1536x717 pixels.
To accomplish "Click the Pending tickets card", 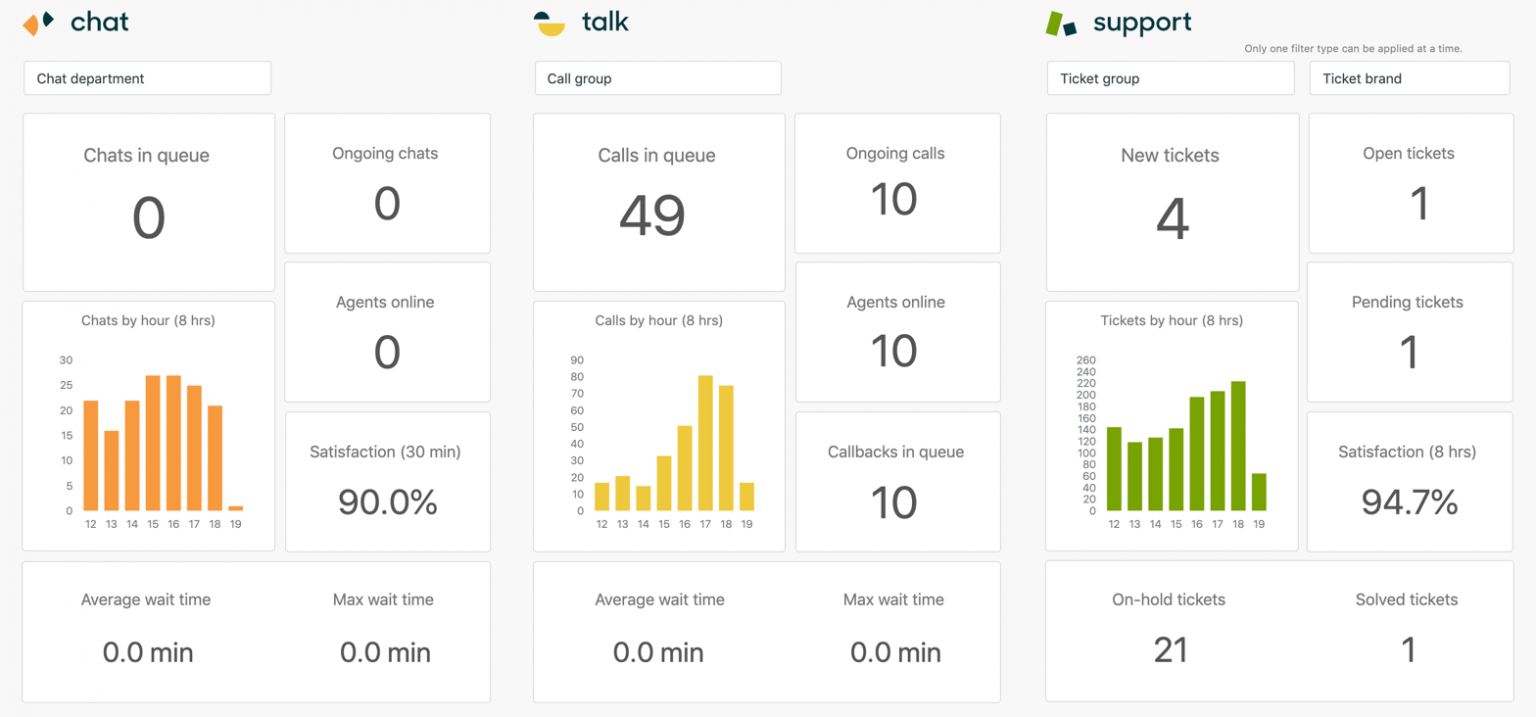I will click(1410, 331).
